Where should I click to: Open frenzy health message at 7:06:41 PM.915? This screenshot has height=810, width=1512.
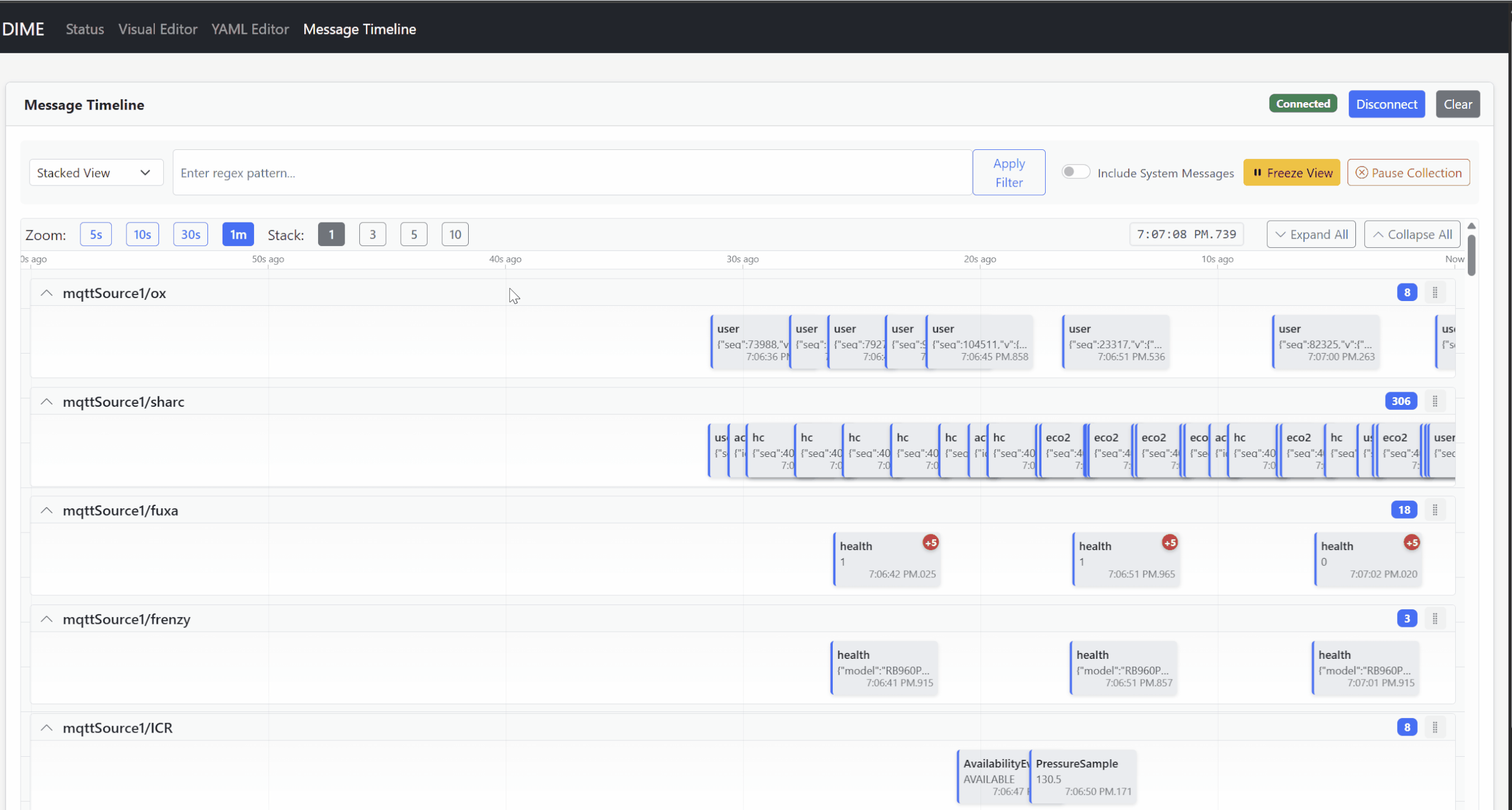click(884, 669)
